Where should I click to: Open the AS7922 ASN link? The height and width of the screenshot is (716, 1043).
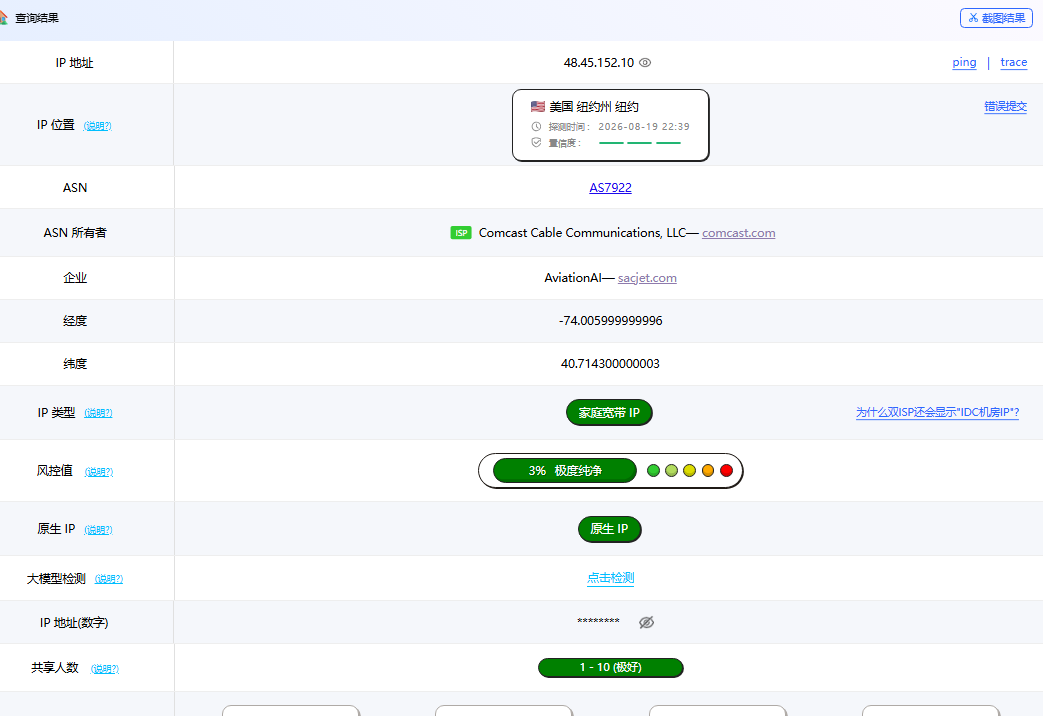click(610, 188)
